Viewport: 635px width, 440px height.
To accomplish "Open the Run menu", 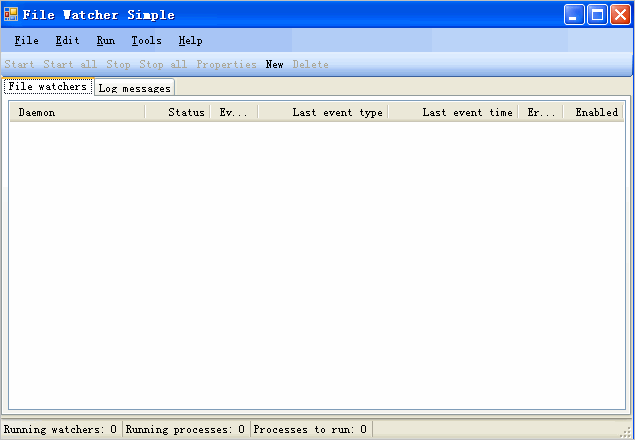I will click(x=106, y=41).
